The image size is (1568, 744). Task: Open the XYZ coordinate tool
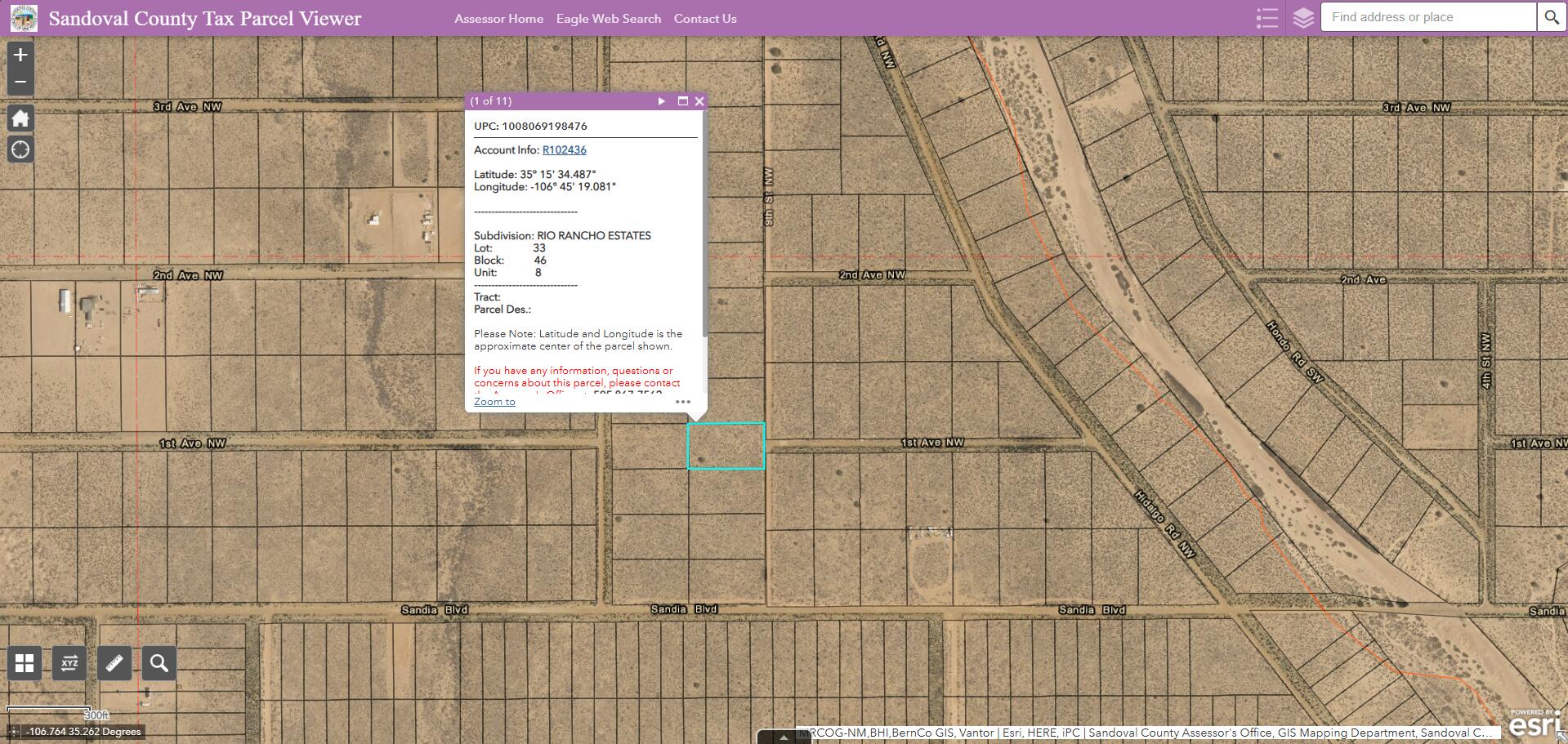(x=69, y=663)
